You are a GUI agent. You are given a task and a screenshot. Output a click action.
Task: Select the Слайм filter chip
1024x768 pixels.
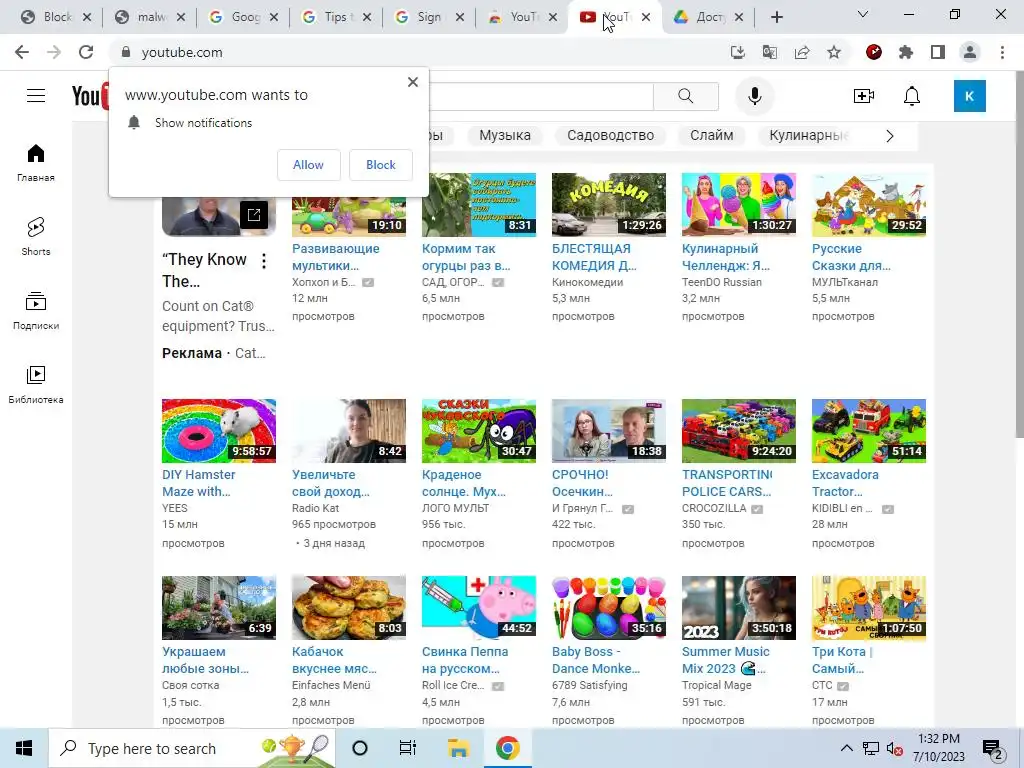[x=712, y=135]
